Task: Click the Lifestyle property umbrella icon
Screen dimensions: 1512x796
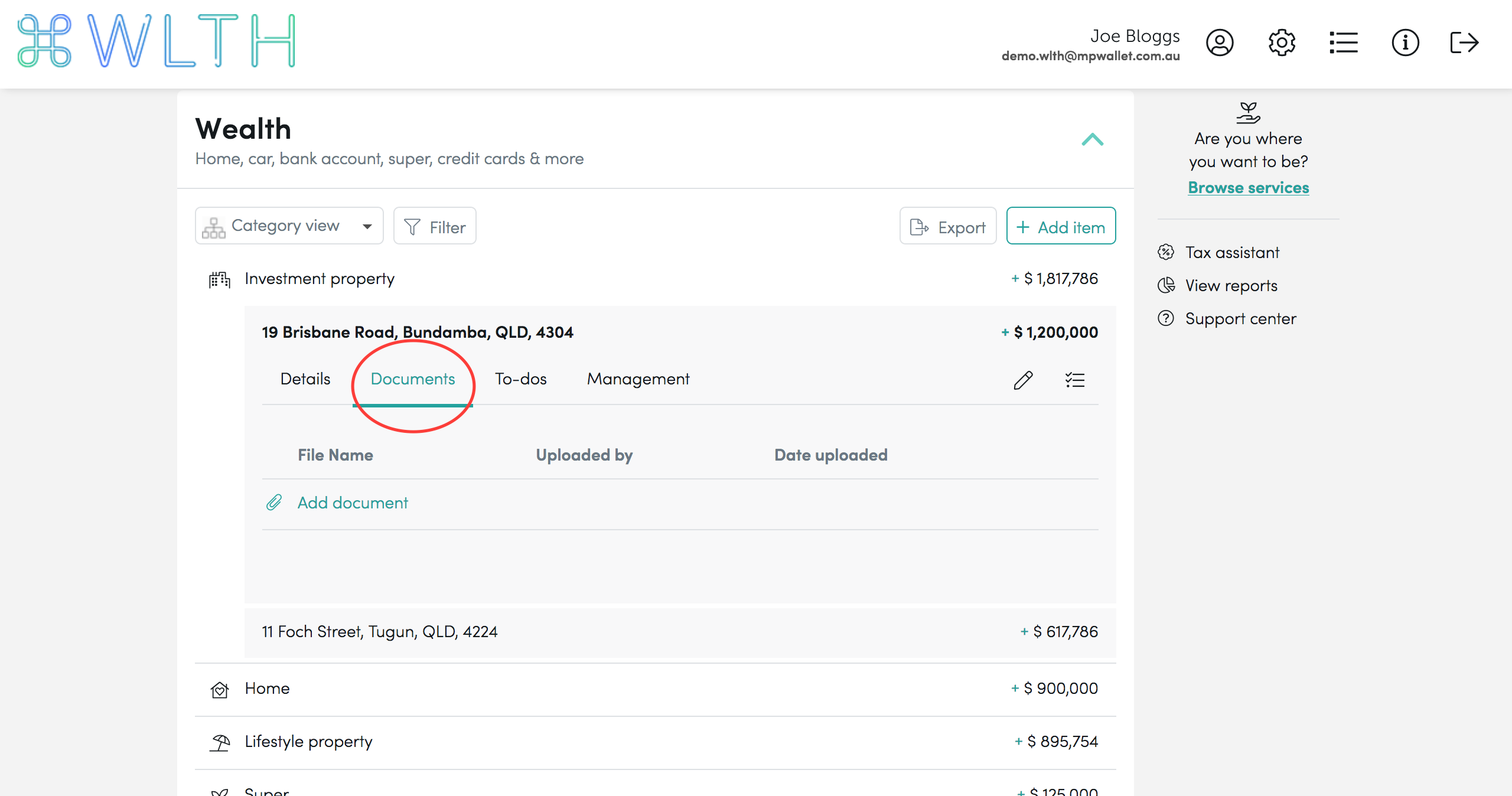Action: click(219, 742)
